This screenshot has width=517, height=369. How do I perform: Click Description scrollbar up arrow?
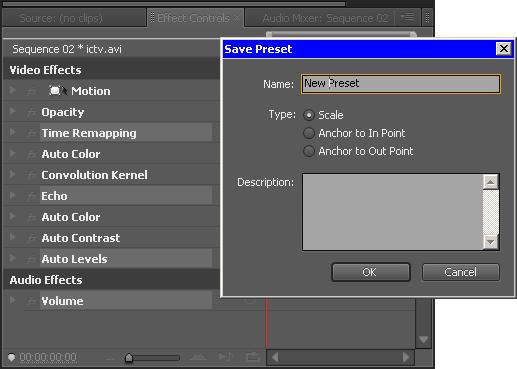491,182
